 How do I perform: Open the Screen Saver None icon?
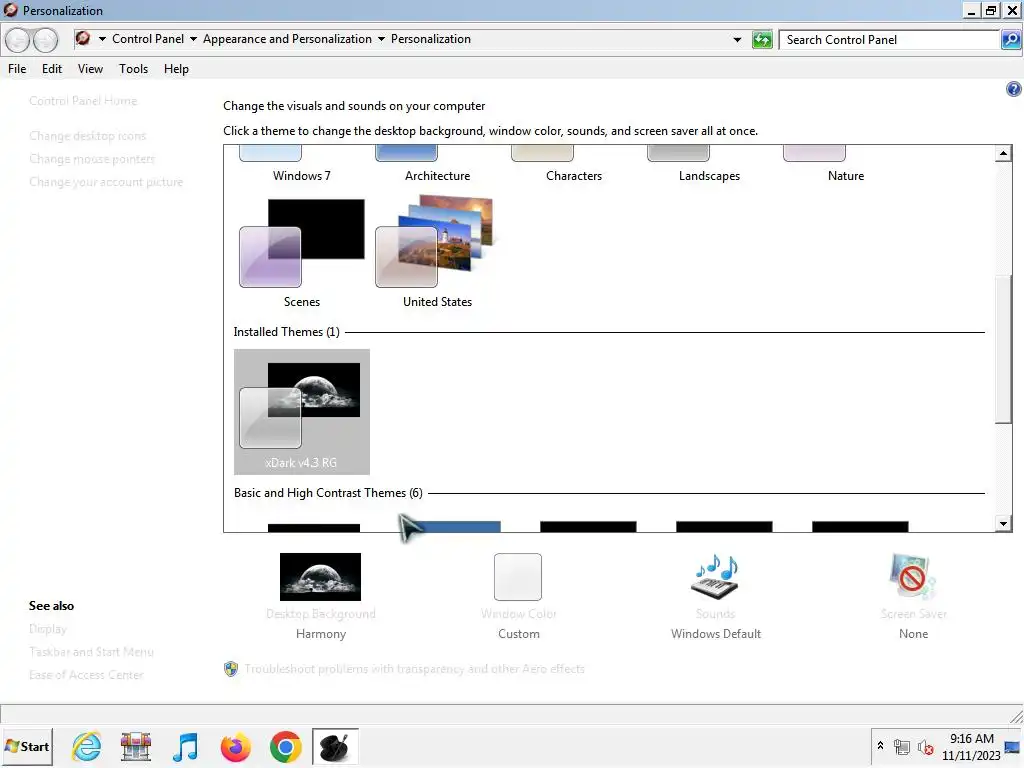(912, 577)
